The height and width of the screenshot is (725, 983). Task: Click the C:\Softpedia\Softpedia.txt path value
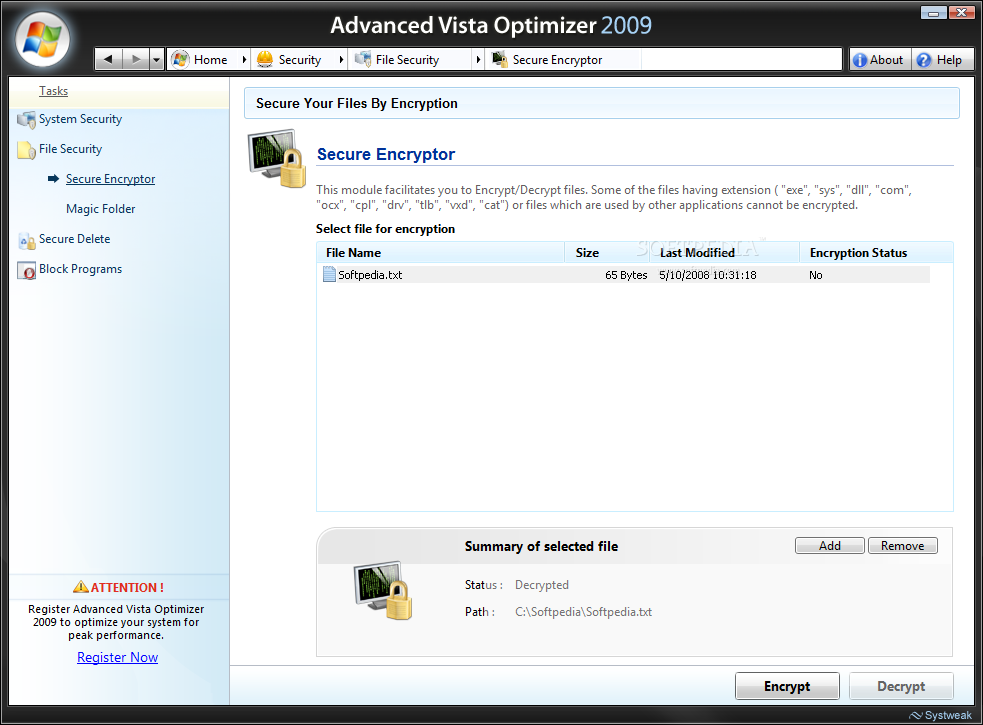tap(583, 611)
